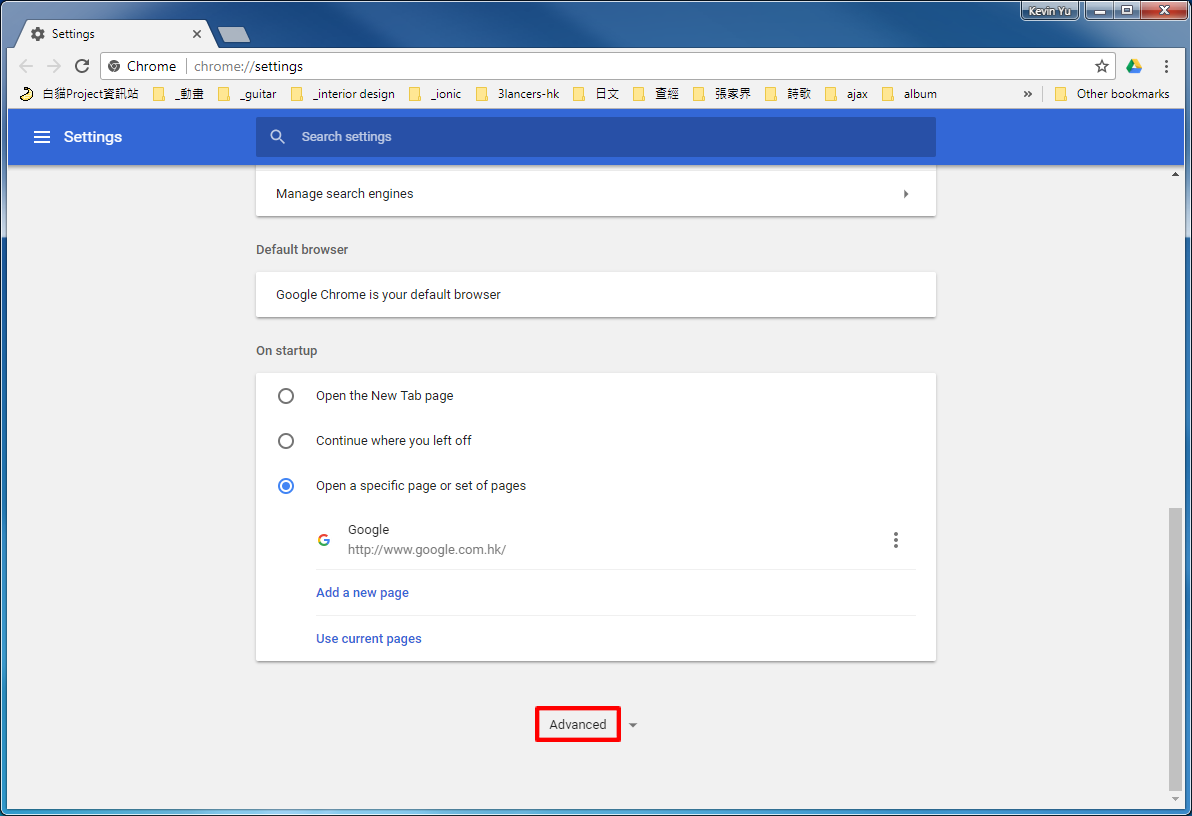Open the 3lancers-hk bookmark folder
Screen dimensions: 1192x816
coord(518,94)
